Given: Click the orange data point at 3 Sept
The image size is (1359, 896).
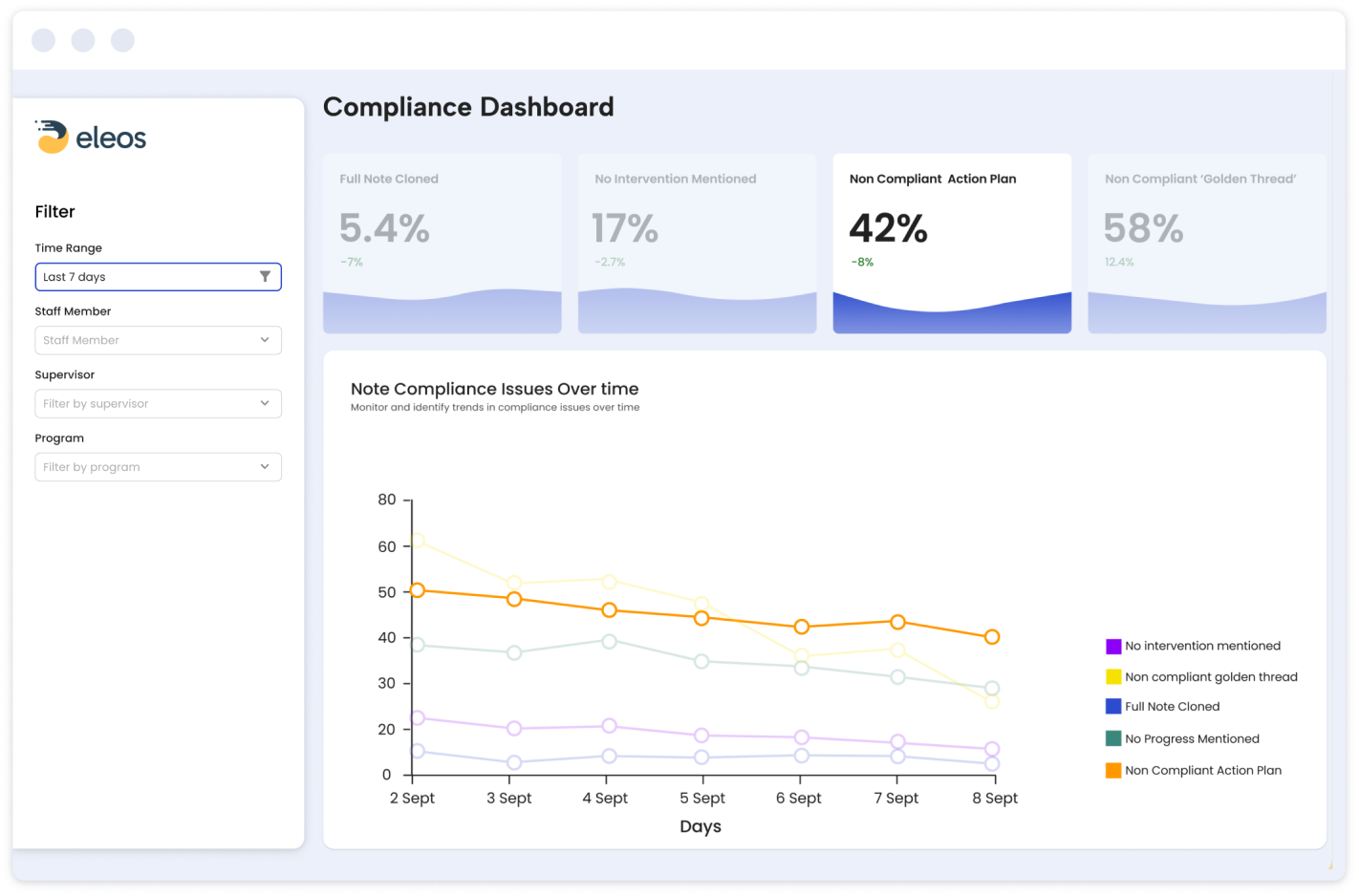Looking at the screenshot, I should point(514,599).
